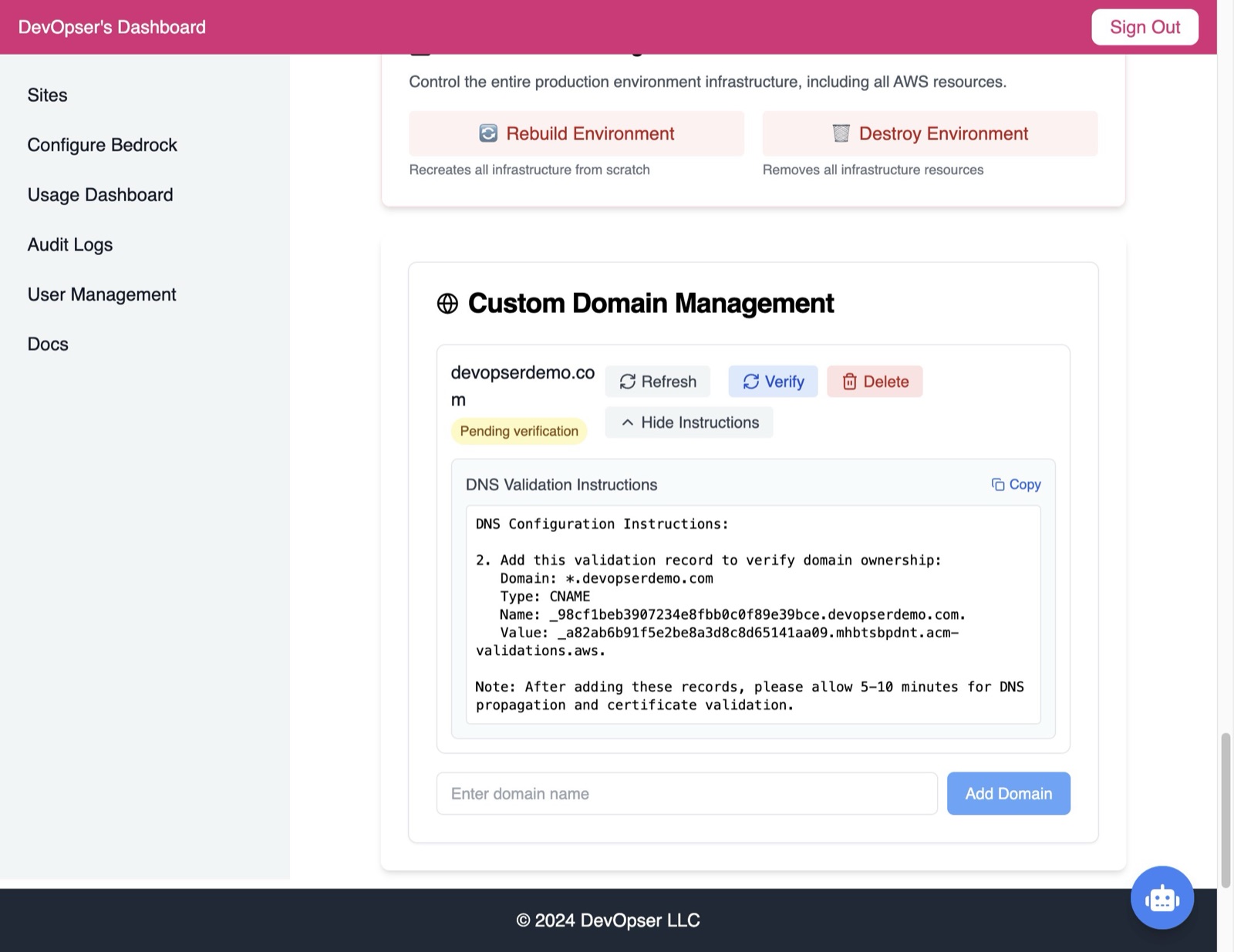Image resolution: width=1234 pixels, height=952 pixels.
Task: Open Sites in the sidebar
Action: click(48, 95)
